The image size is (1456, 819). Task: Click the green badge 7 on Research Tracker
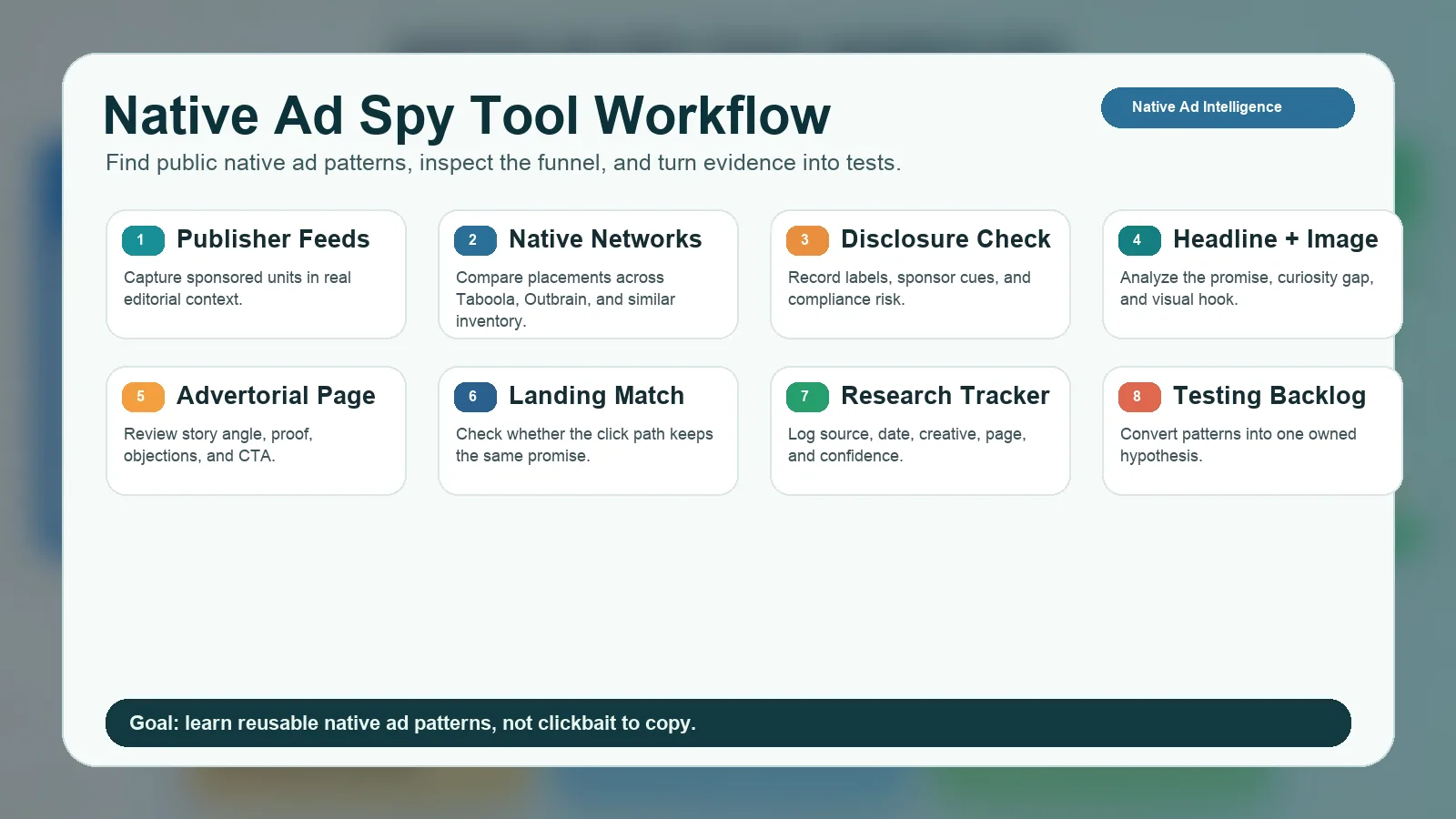pyautogui.click(x=805, y=397)
